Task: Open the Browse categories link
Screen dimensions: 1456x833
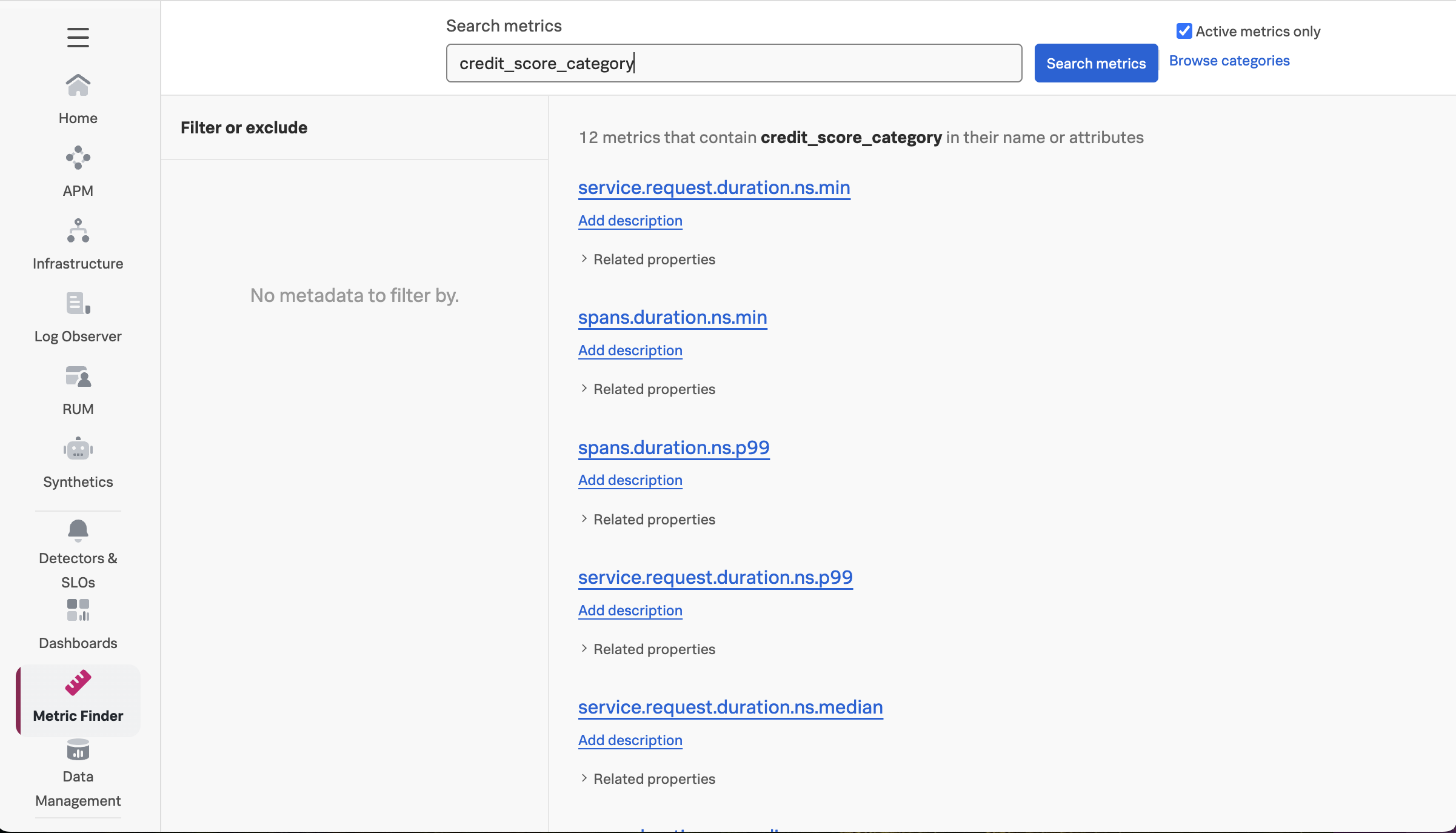Action: (1229, 61)
